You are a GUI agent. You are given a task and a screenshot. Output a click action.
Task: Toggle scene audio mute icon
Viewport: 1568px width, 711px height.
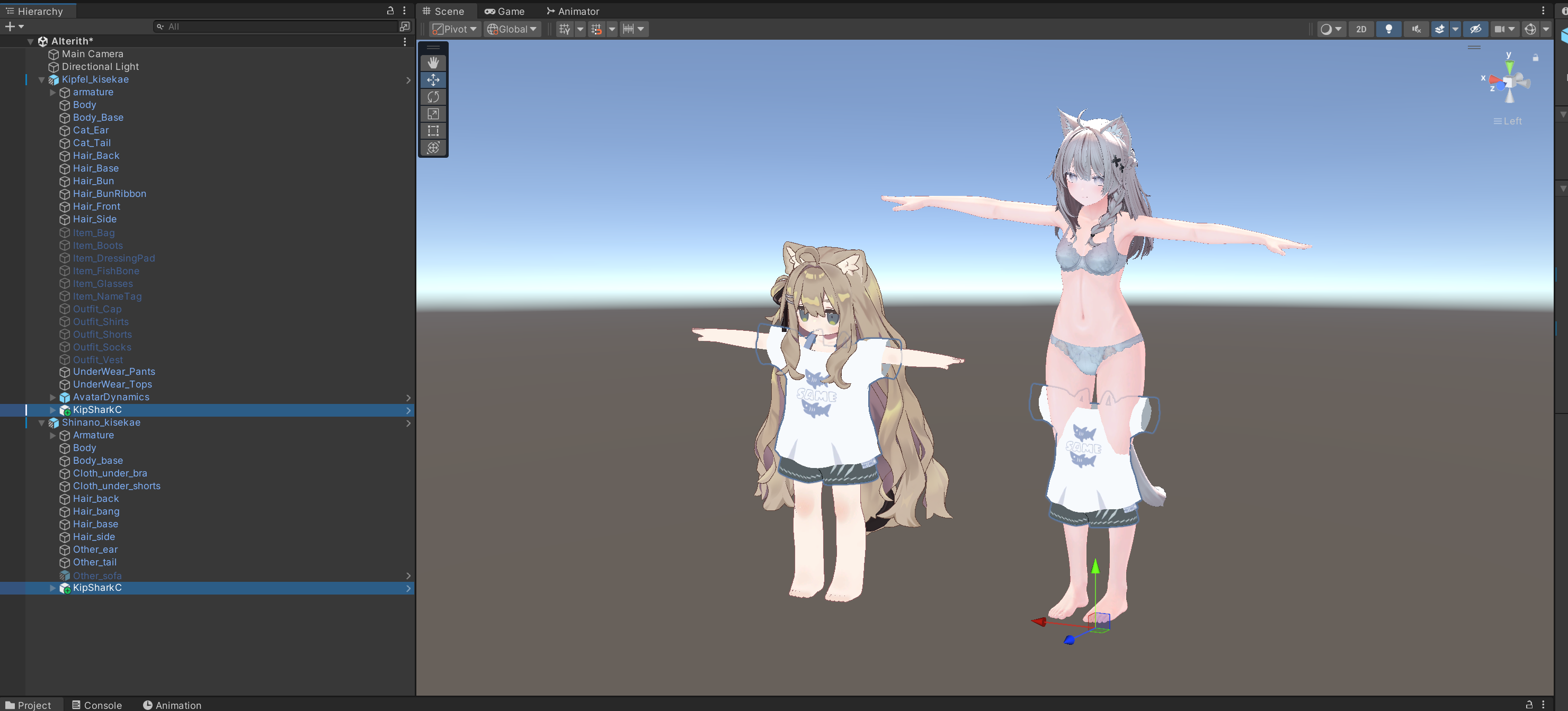1416,29
